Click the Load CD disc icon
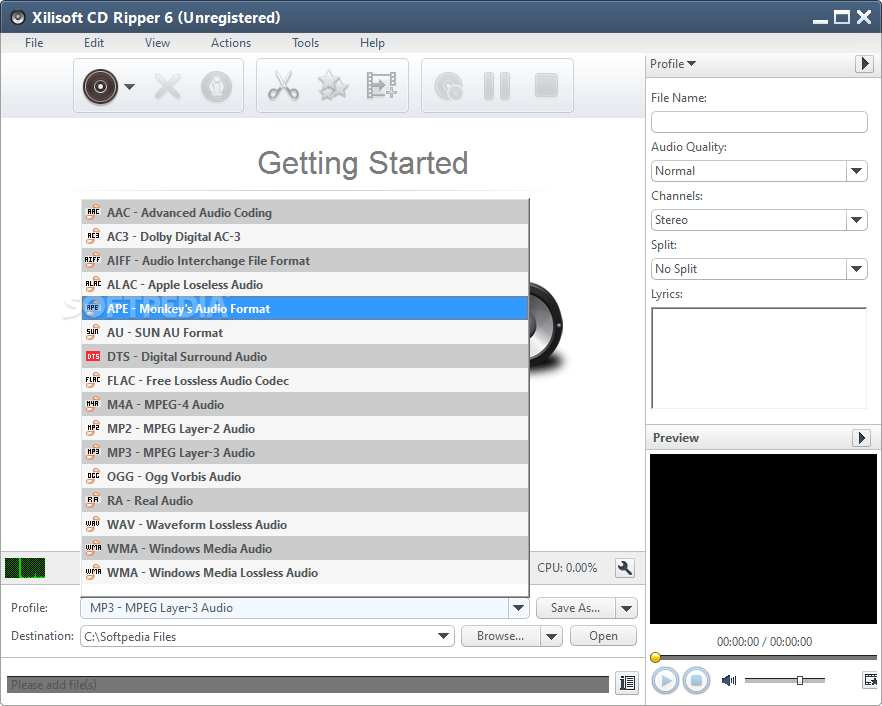Screen dimensions: 882x706 (x=100, y=87)
